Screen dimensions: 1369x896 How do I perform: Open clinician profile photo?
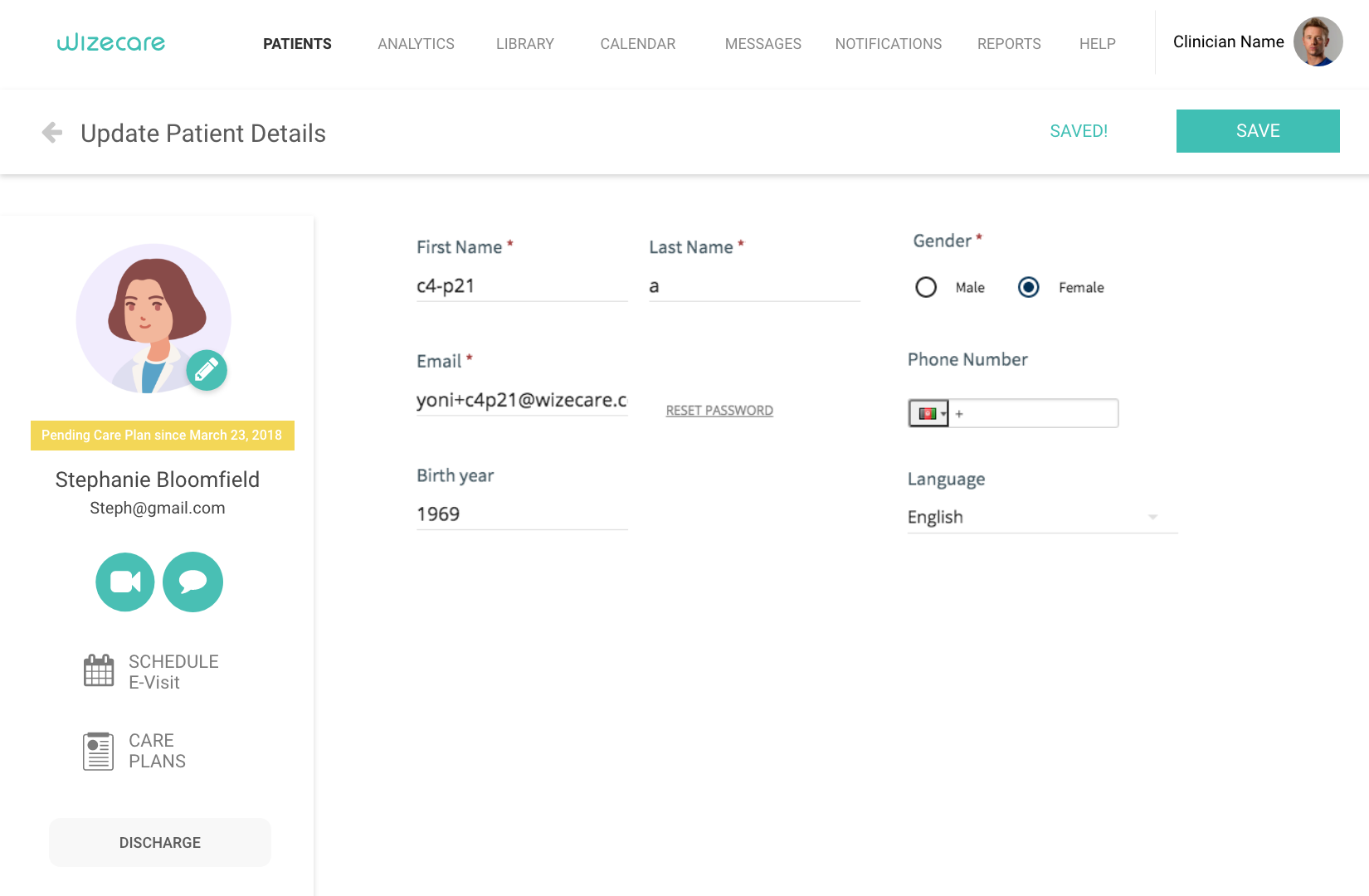(1318, 42)
